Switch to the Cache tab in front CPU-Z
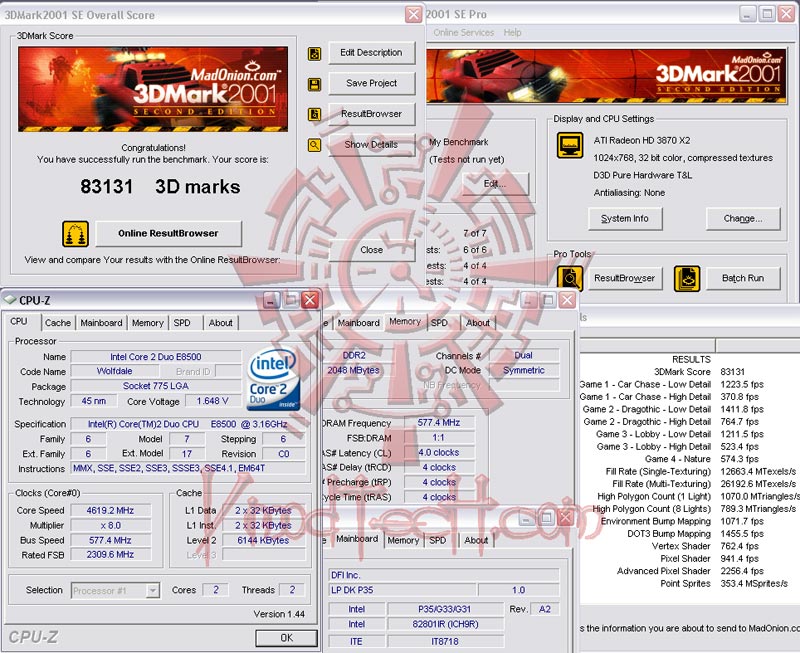This screenshot has height=653, width=800. [58, 323]
